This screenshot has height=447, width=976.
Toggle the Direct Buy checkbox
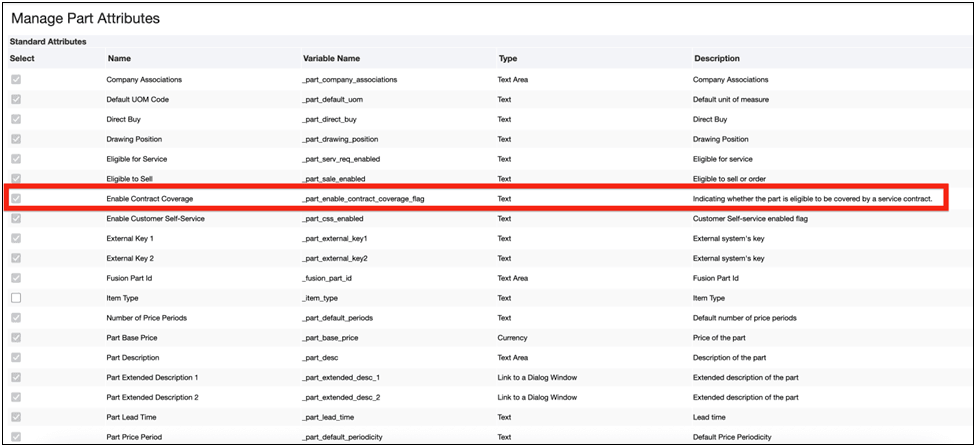tap(16, 120)
